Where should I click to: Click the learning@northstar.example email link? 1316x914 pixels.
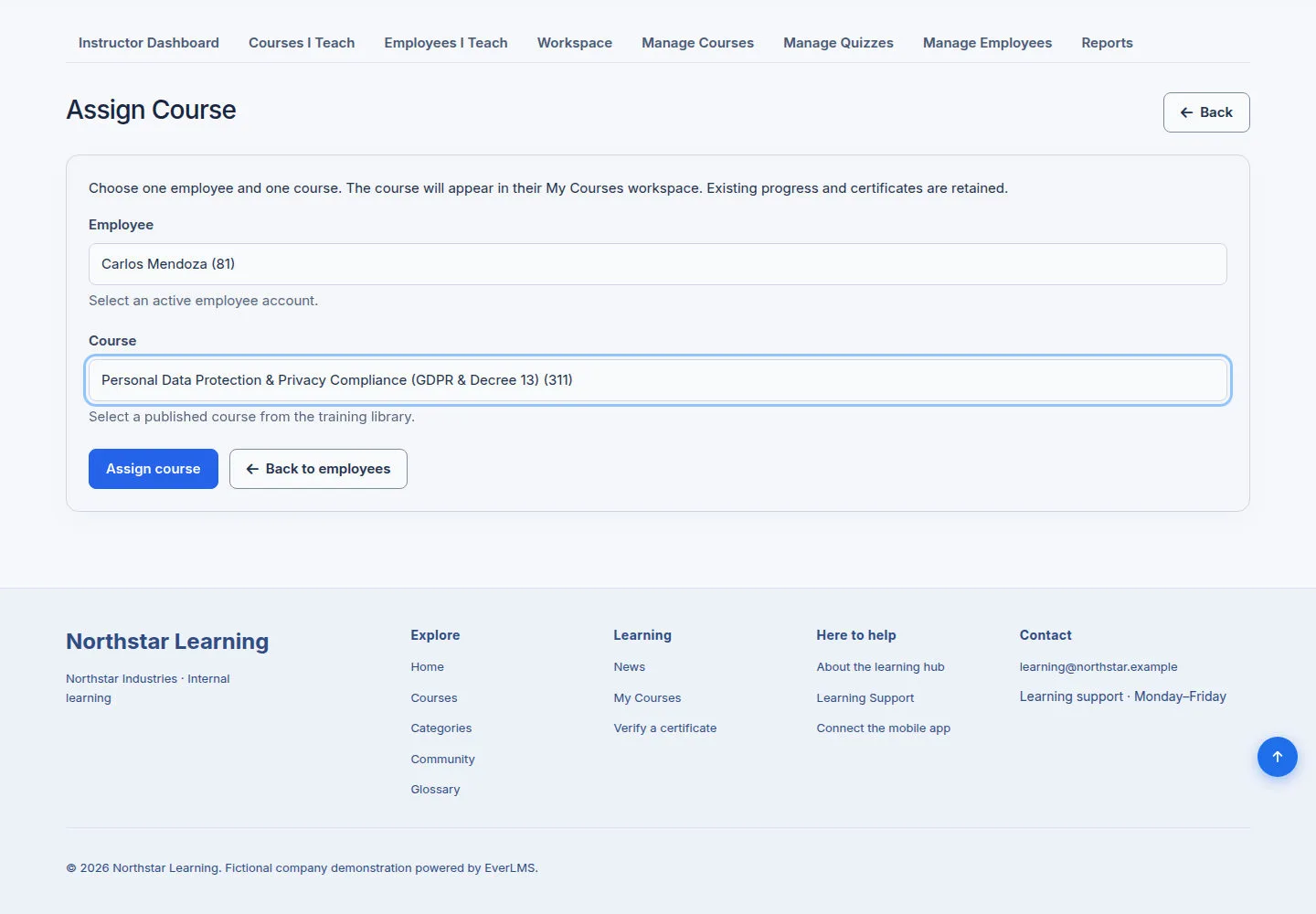tap(1098, 667)
